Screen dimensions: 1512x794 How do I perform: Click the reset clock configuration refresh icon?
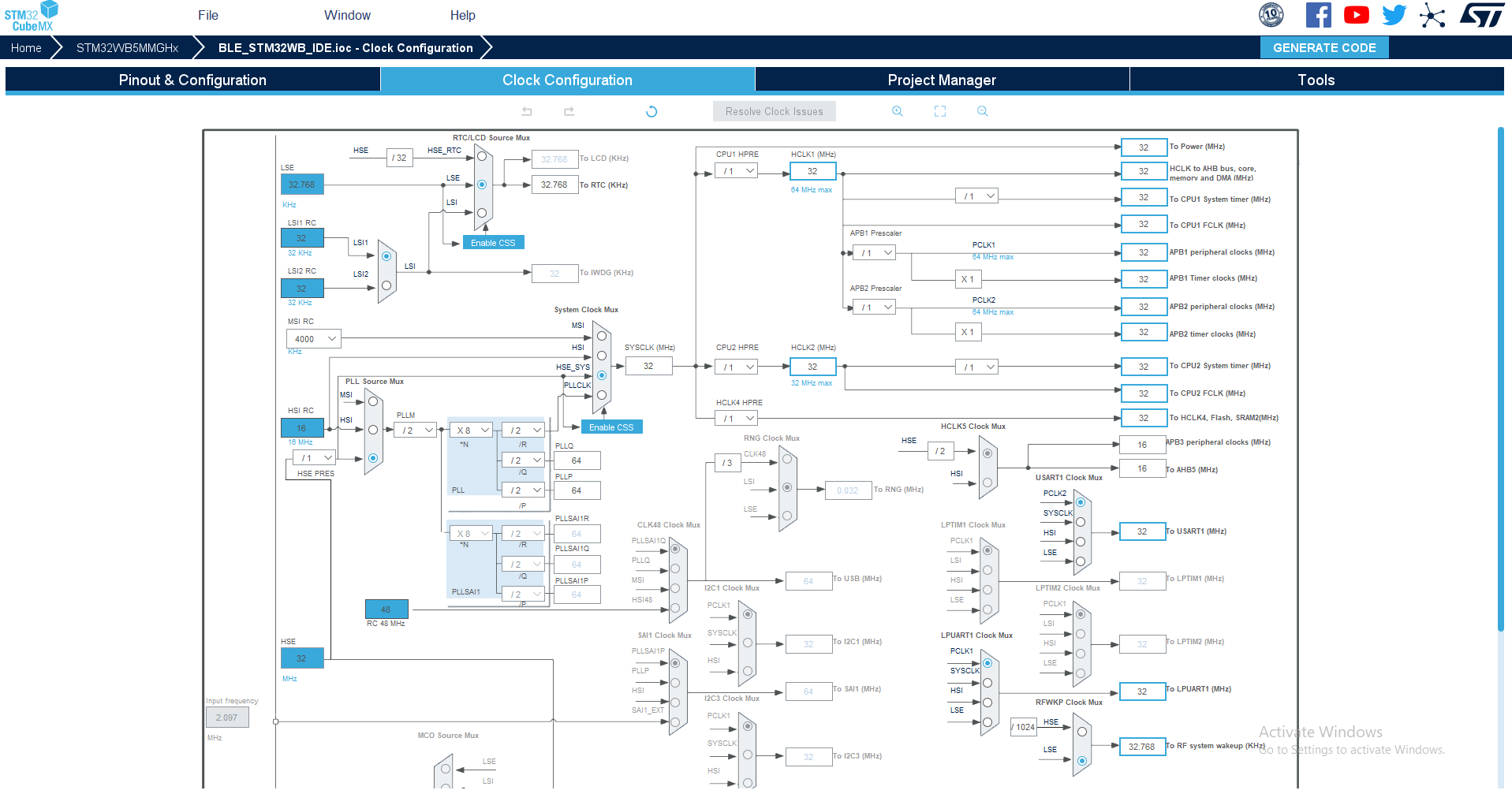pos(651,111)
